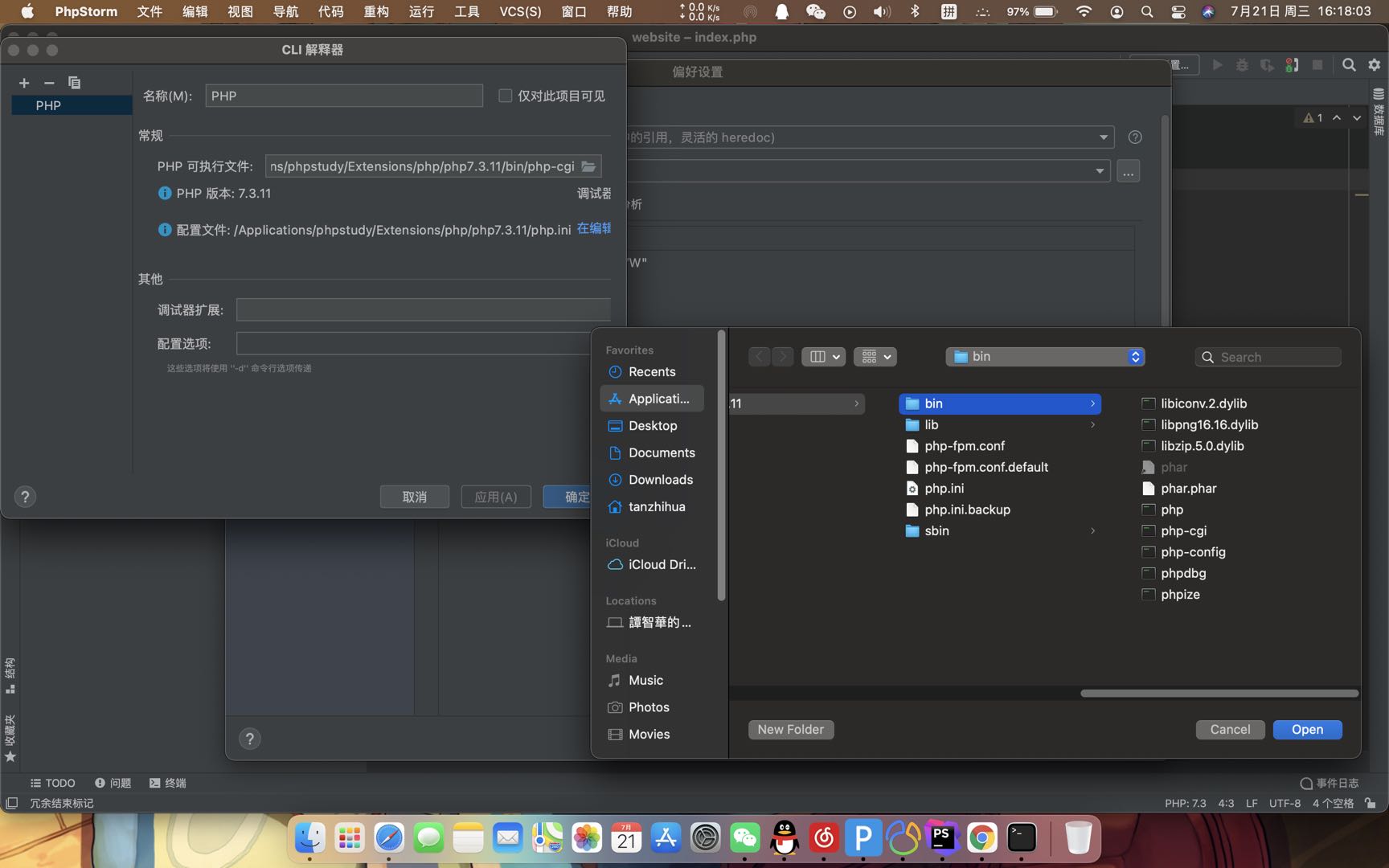Open the php.ini file in editor link
This screenshot has width=1389, height=868.
[x=594, y=229]
